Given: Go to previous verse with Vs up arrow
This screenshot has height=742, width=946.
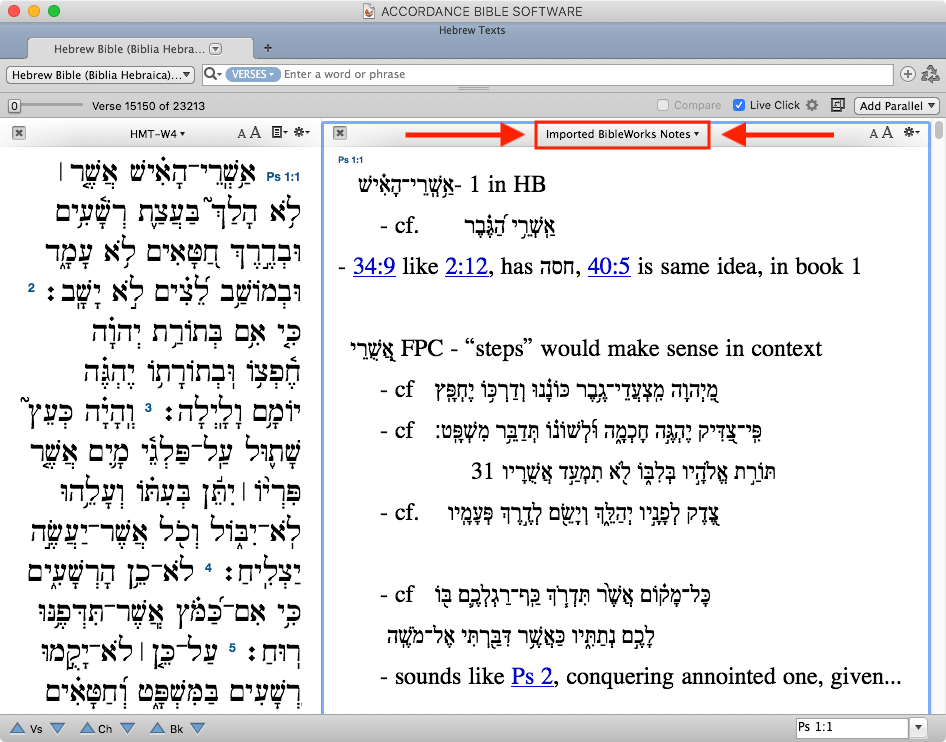Looking at the screenshot, I should (x=17, y=728).
